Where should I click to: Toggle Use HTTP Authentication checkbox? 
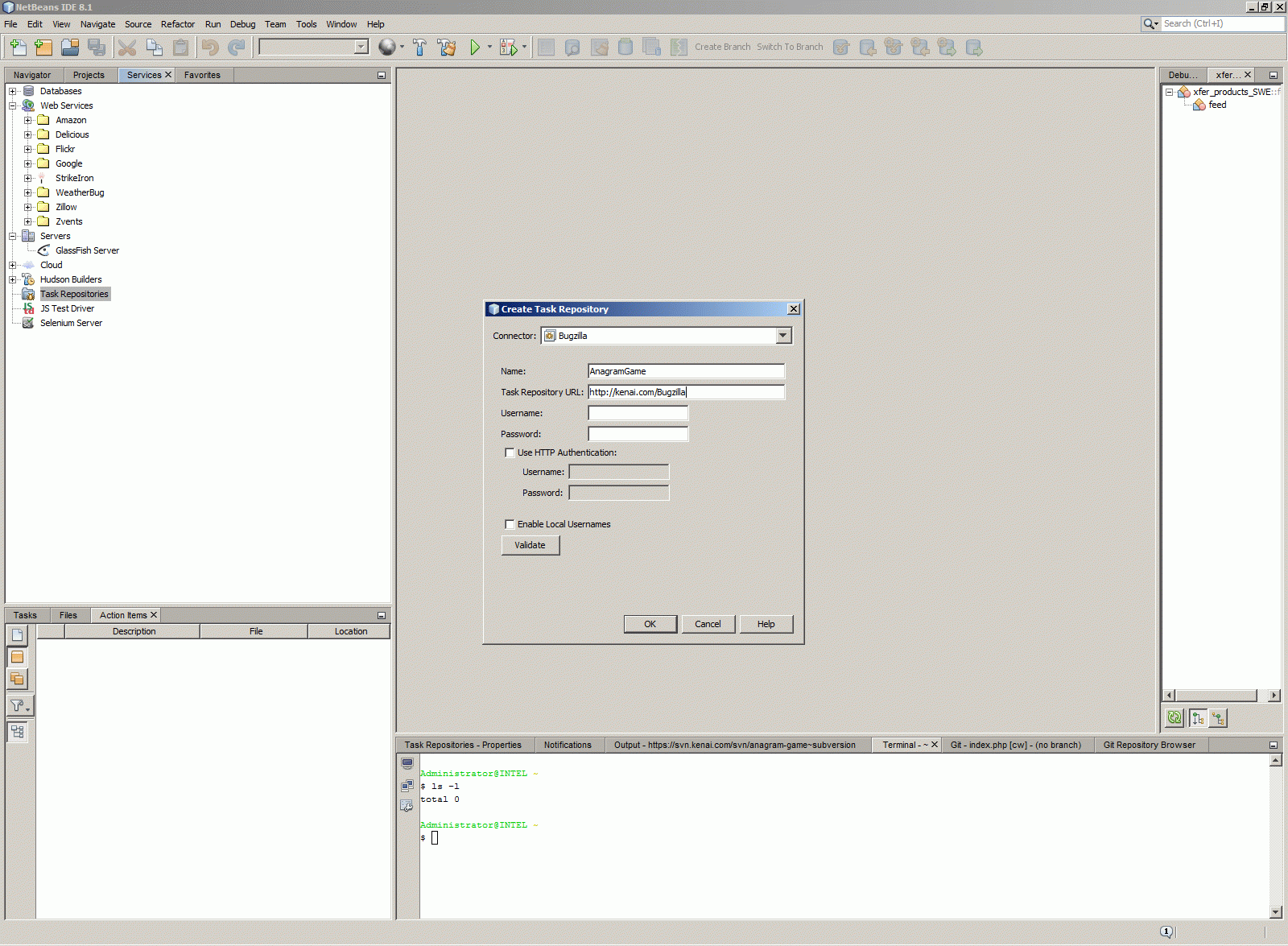[510, 452]
